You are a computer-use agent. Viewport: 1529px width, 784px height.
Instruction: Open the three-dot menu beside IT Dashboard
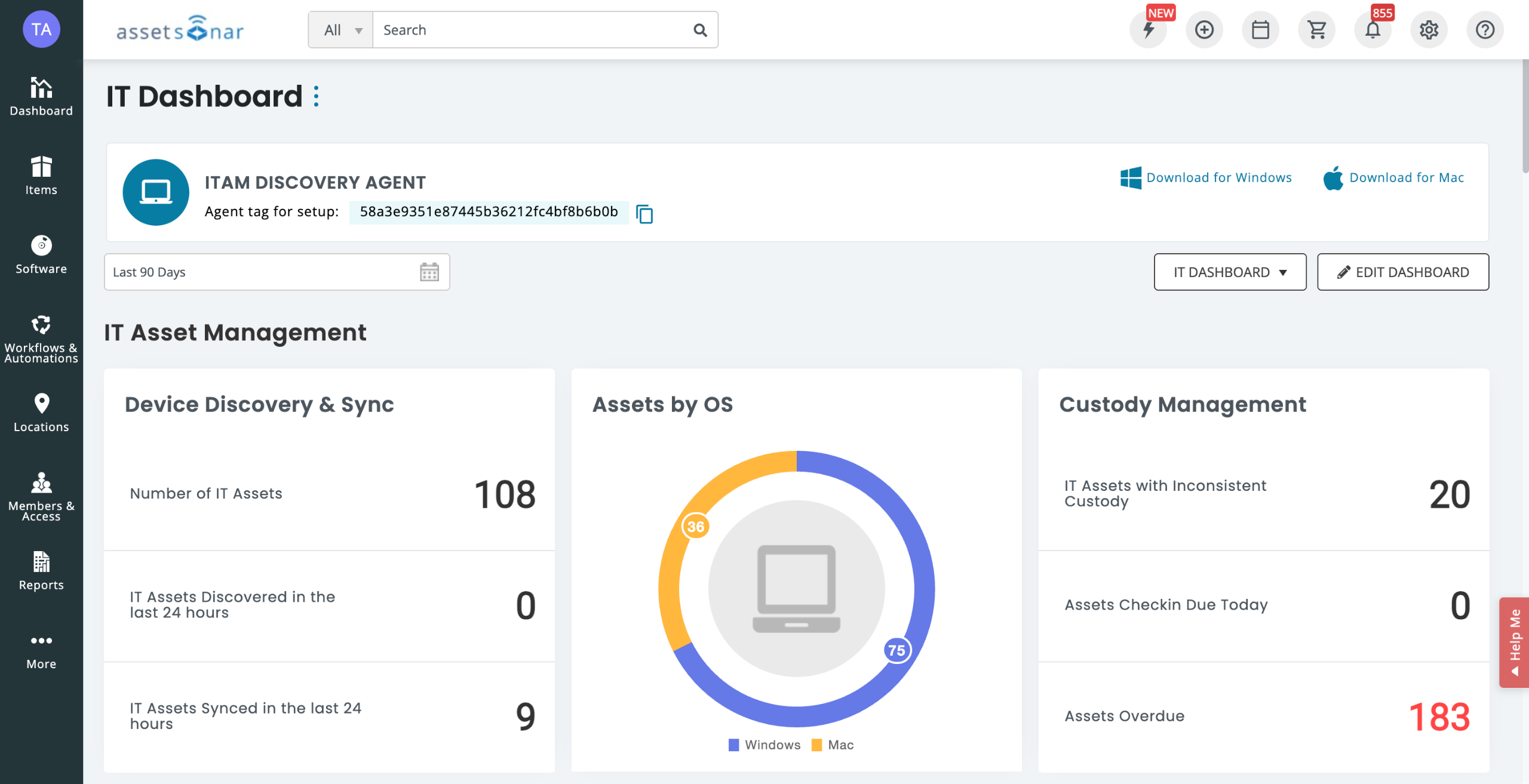click(x=317, y=96)
